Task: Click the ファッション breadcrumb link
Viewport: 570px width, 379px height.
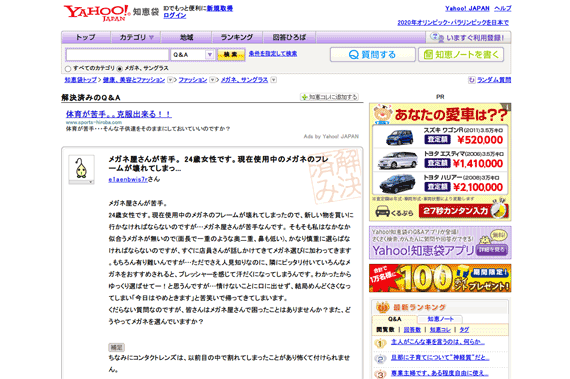Action: [x=193, y=80]
